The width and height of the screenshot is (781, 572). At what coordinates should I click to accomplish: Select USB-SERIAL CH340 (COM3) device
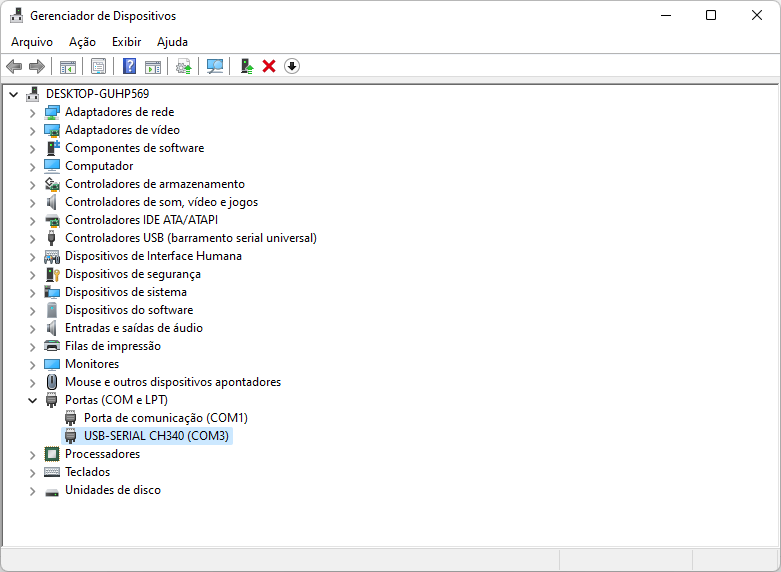click(156, 435)
